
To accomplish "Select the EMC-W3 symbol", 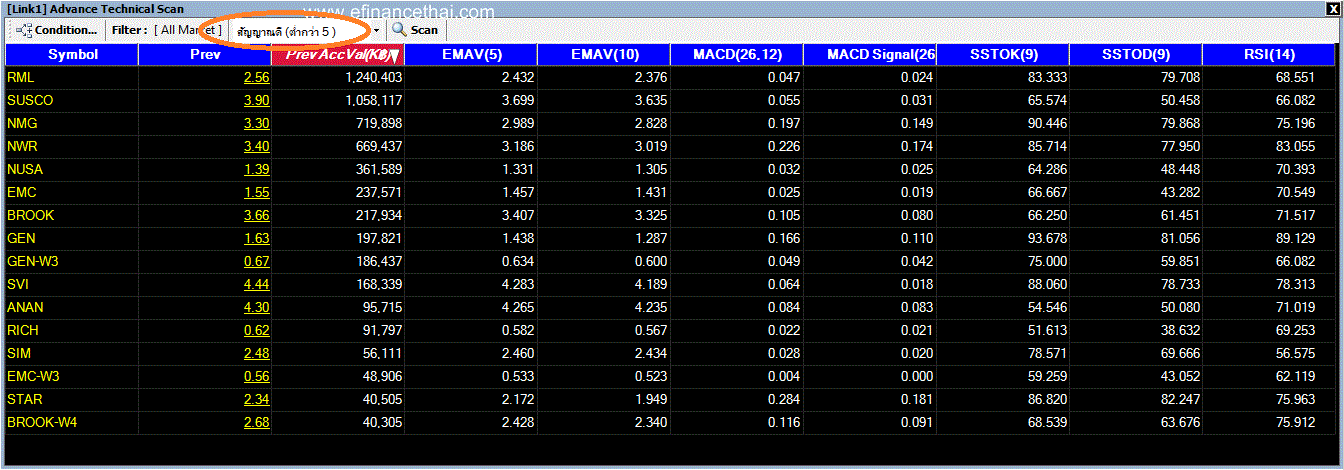I will pyautogui.click(x=34, y=376).
